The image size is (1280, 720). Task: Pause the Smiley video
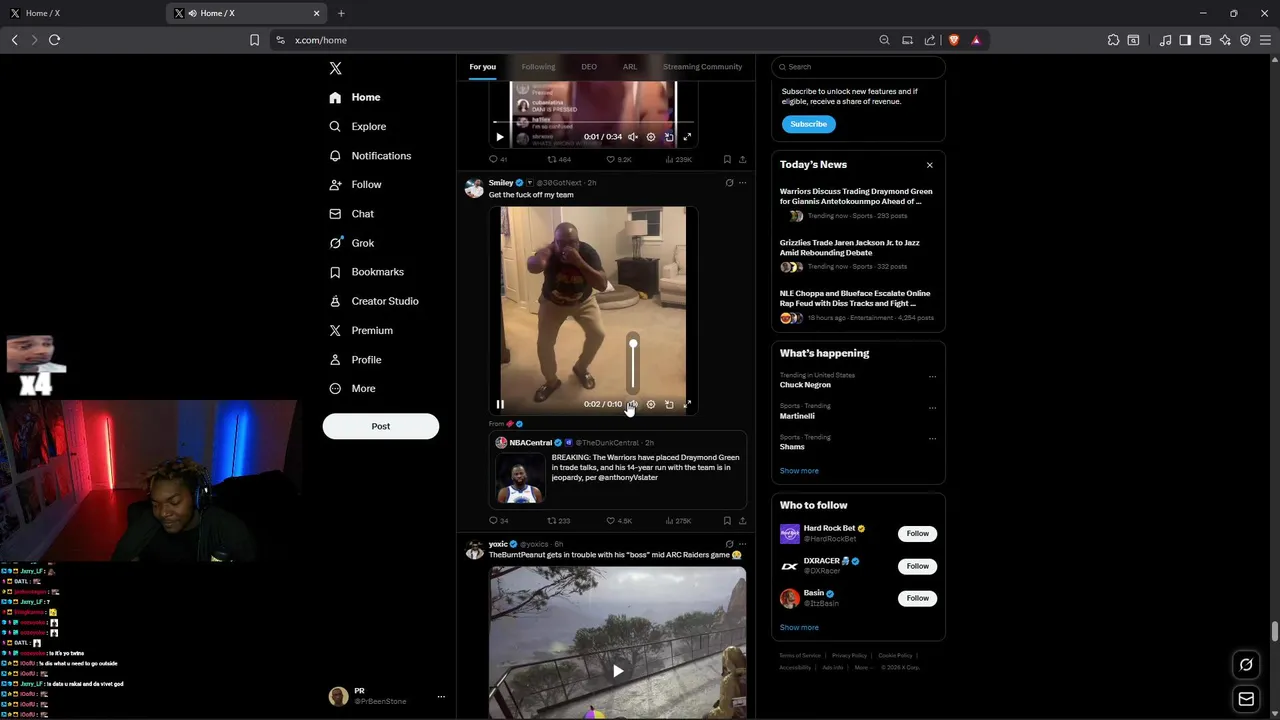(x=500, y=404)
